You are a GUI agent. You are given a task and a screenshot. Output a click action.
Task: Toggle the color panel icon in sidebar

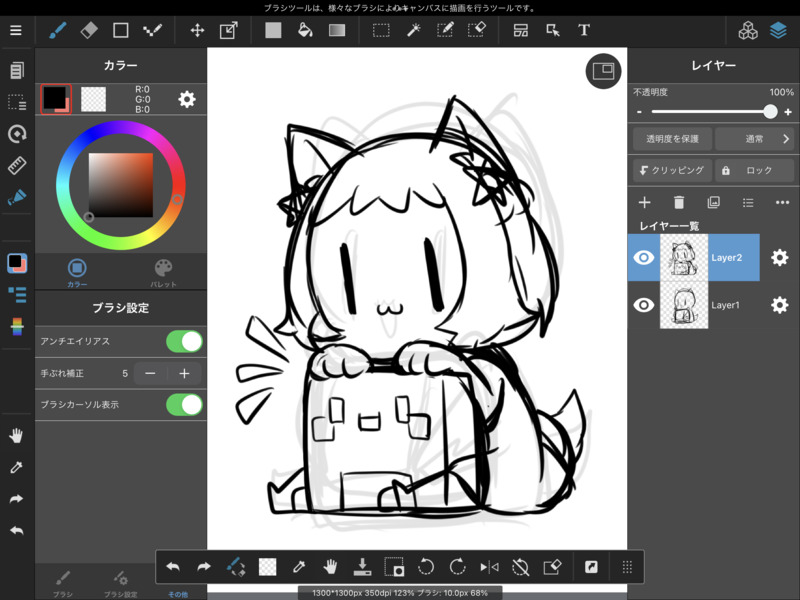(17, 263)
